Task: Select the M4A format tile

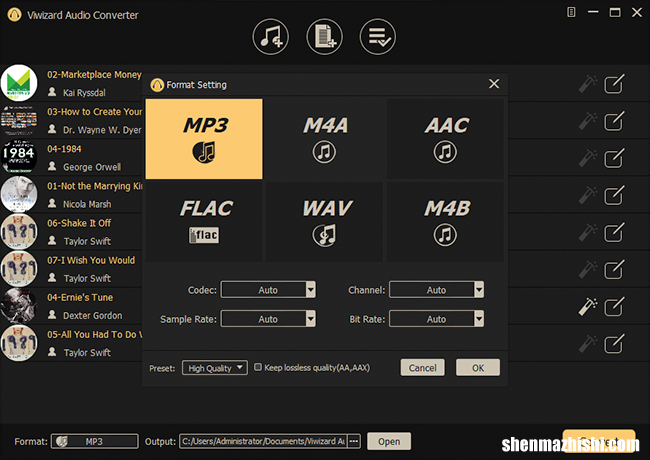Action: point(325,139)
